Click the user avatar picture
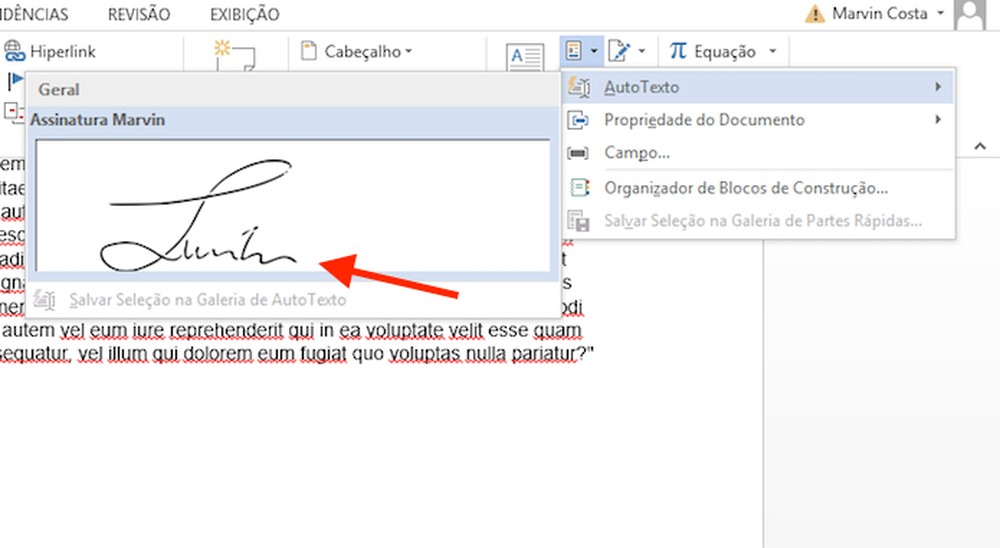 tap(969, 15)
